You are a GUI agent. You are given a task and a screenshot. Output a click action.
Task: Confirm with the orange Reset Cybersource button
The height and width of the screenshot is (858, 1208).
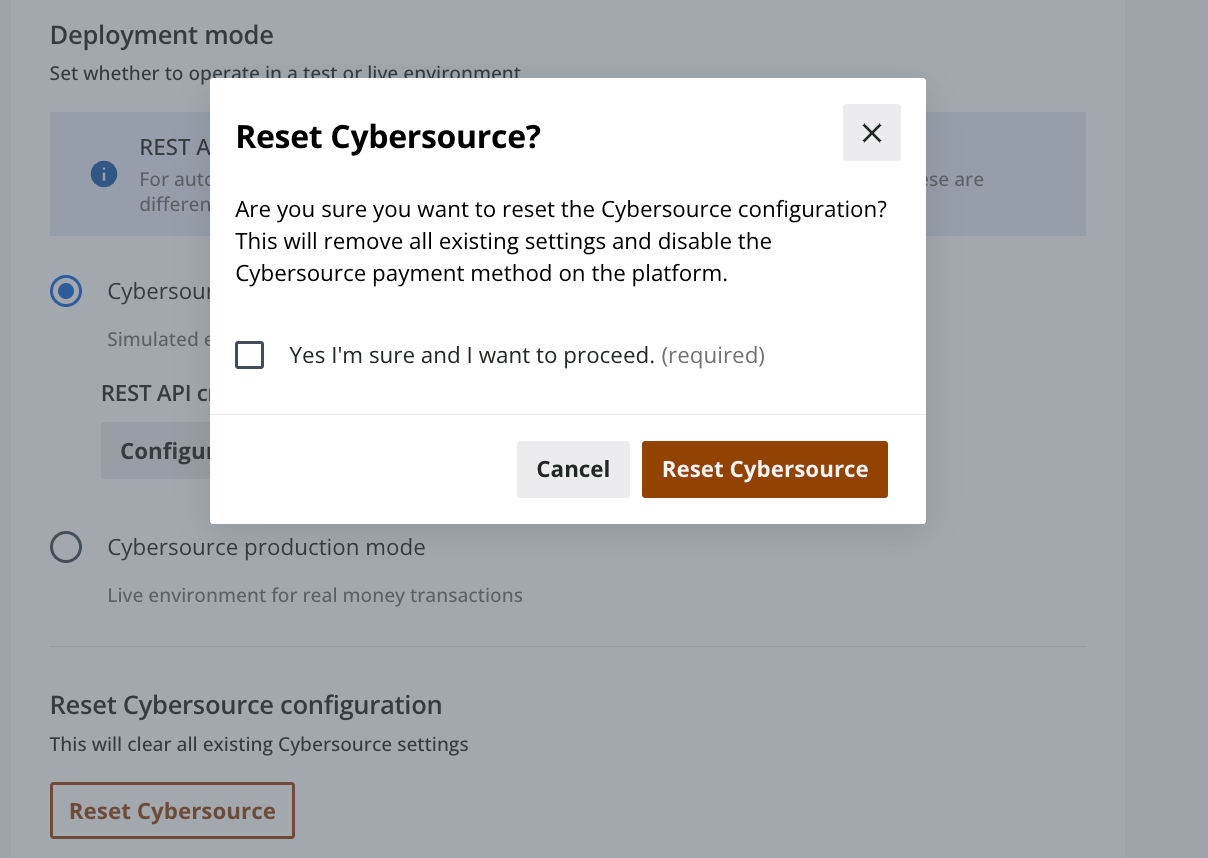click(764, 468)
